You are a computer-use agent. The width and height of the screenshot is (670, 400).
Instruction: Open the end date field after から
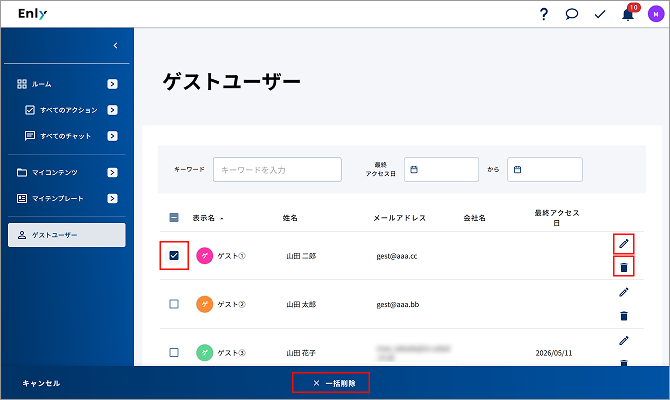tap(545, 170)
